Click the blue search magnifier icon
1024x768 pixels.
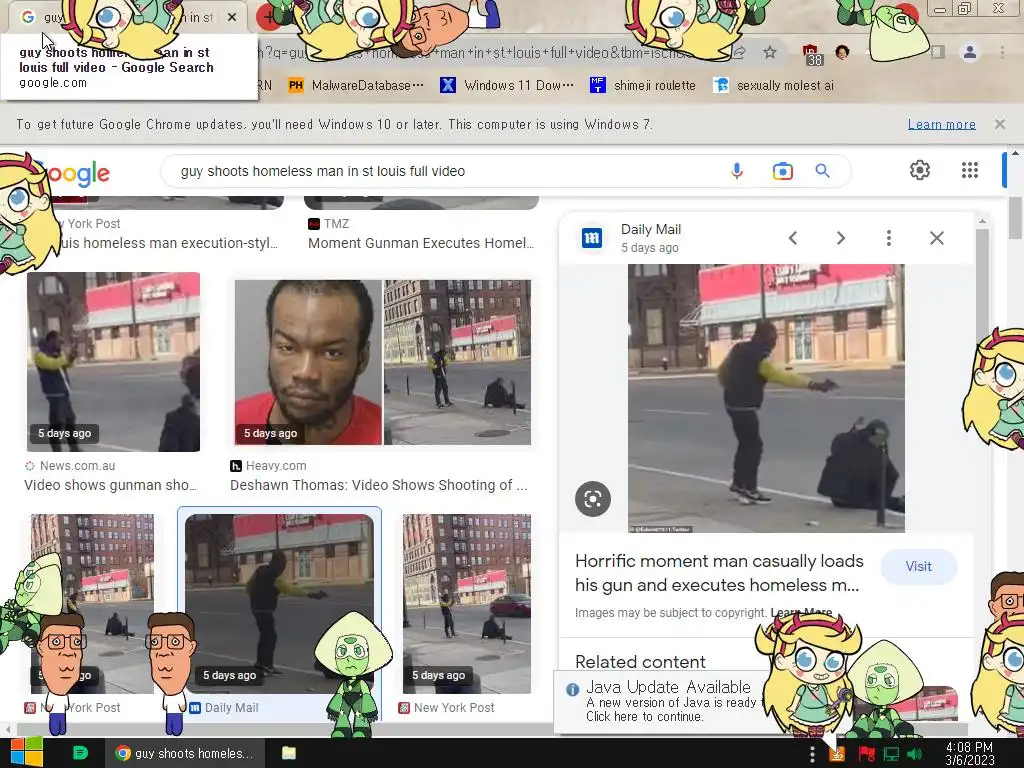pyautogui.click(x=822, y=171)
